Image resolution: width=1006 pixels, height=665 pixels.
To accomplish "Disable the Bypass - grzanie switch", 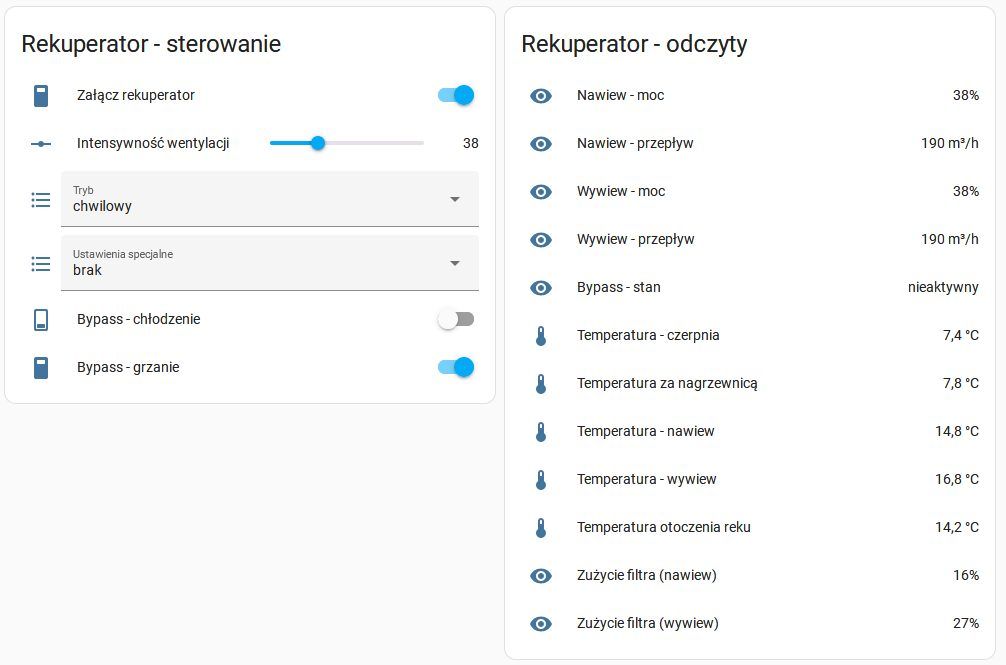I will click(x=456, y=367).
